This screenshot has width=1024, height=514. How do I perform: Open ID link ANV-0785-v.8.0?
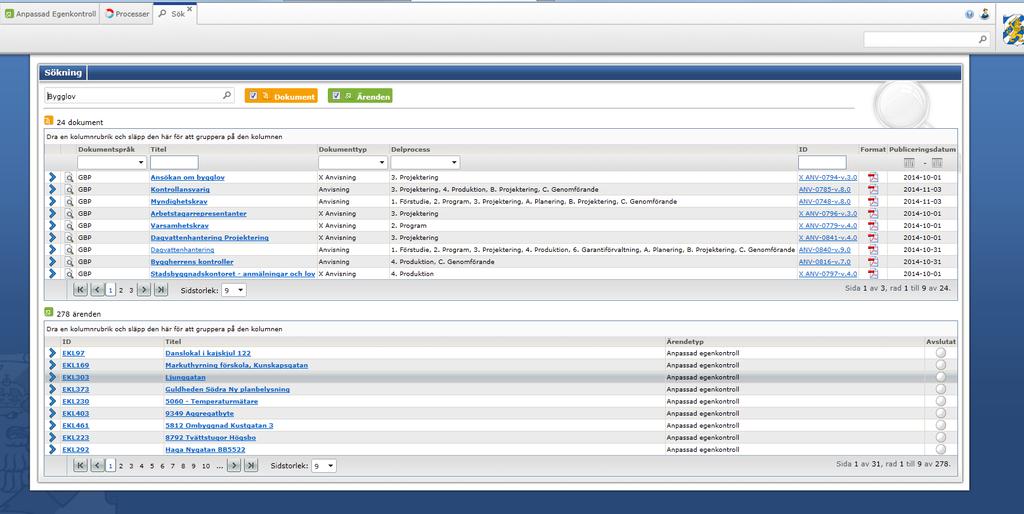click(x=824, y=189)
